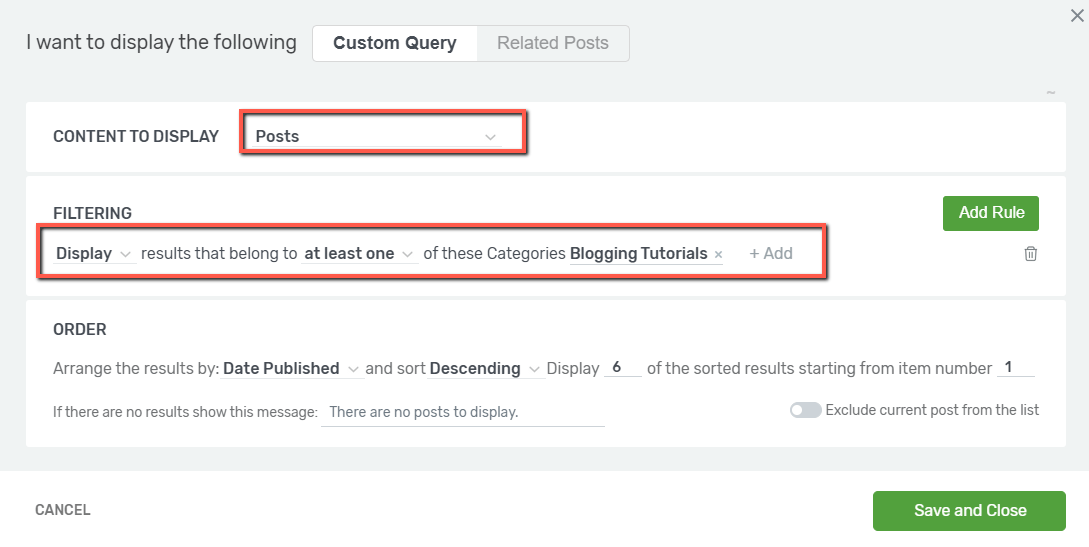Image resolution: width=1089 pixels, height=547 pixels.
Task: Close the query dialog with X icon
Action: (x=1077, y=15)
